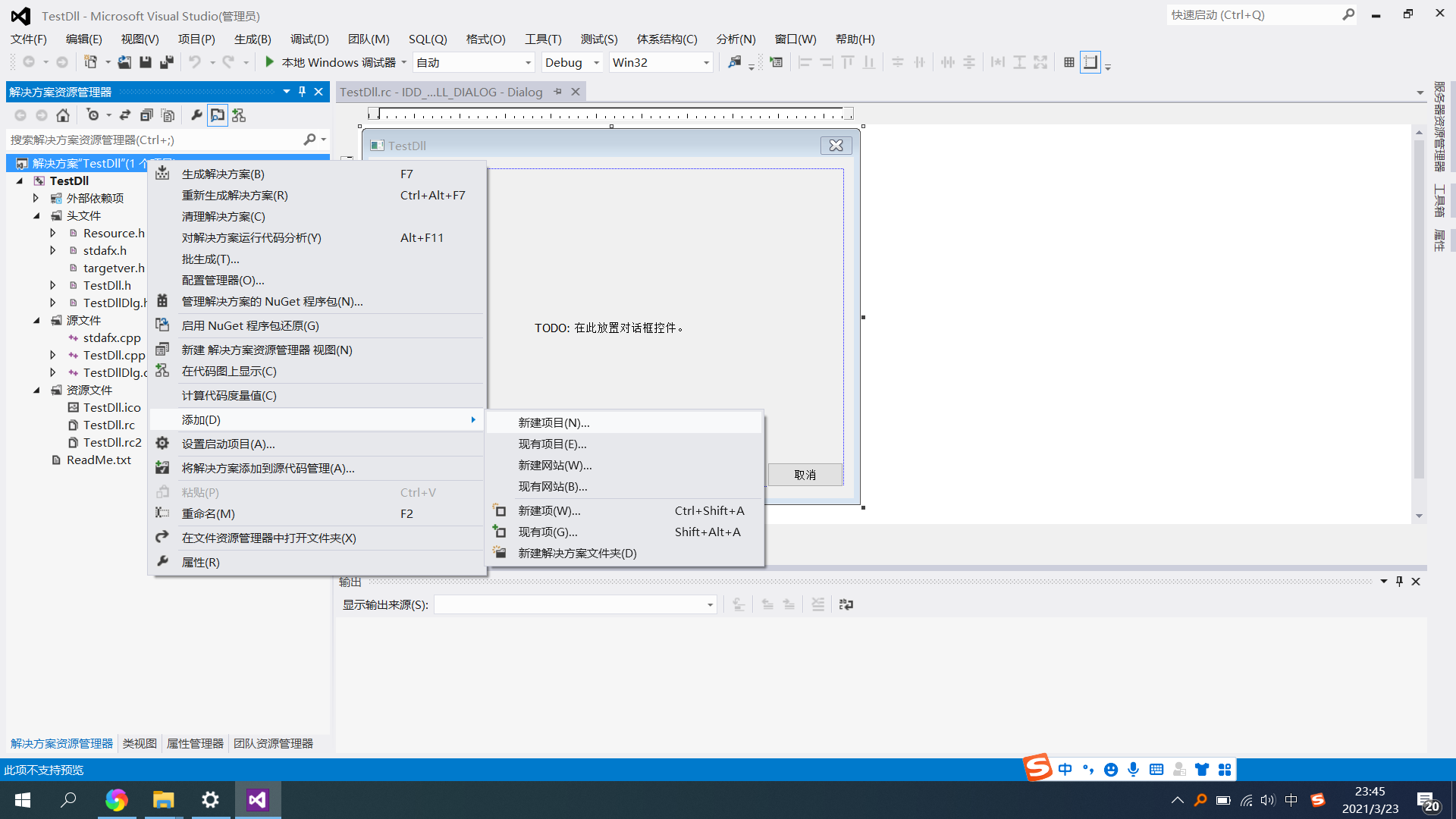Click the word wrap icon in Output panel
This screenshot has width=1456, height=819.
pyautogui.click(x=846, y=604)
